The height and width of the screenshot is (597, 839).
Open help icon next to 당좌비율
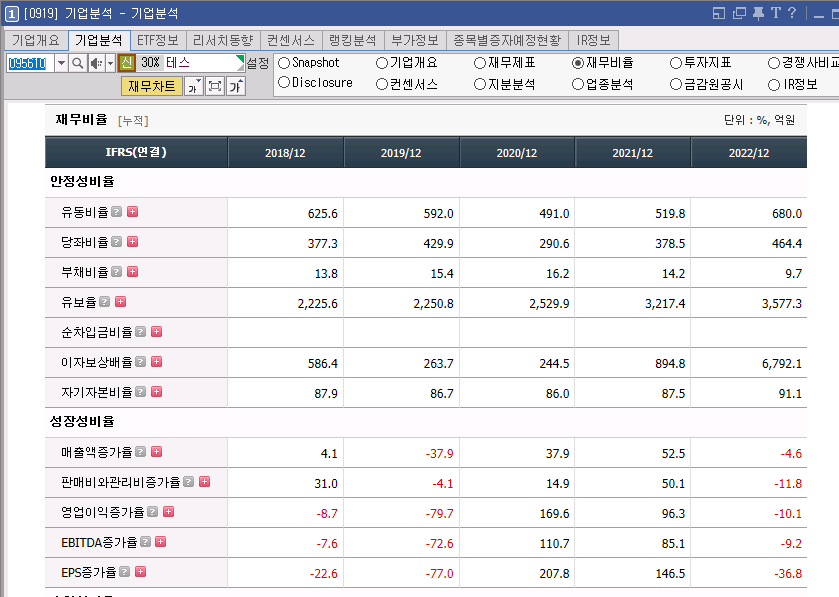click(117, 242)
